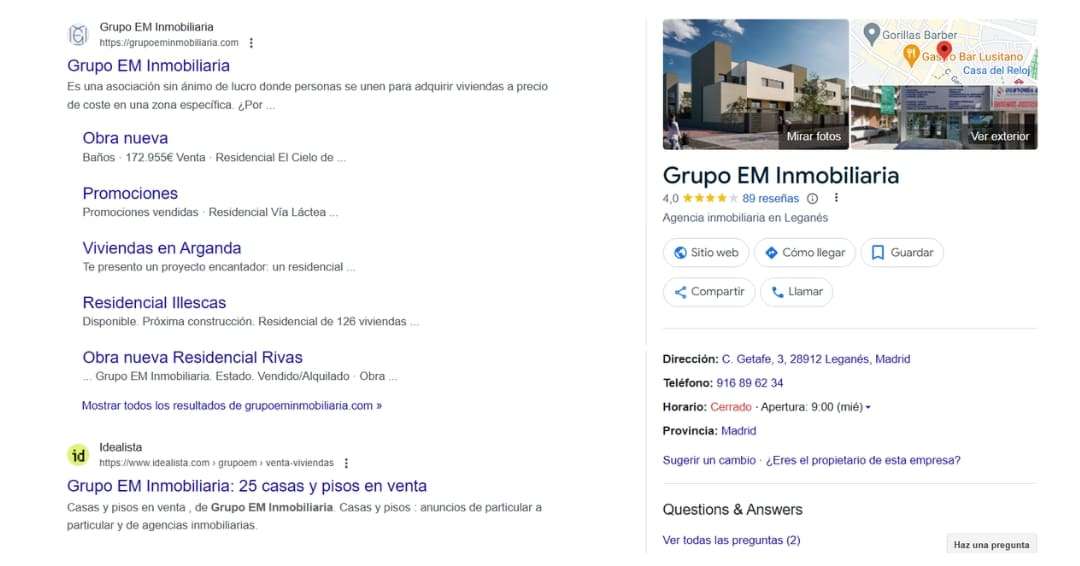Select the red map pin marker
Viewport: 1080px width, 566px height.
(944, 50)
